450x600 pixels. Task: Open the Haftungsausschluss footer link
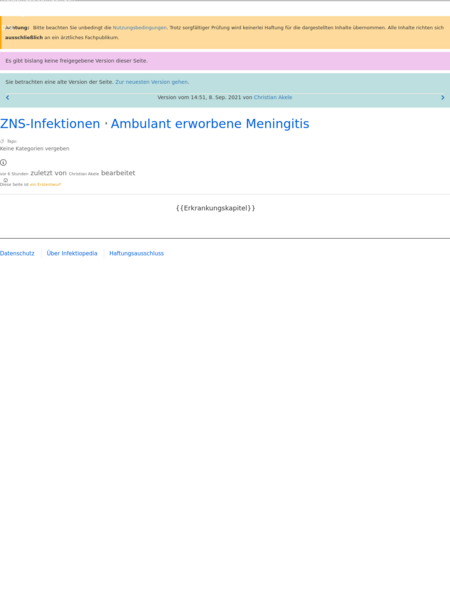point(136,253)
